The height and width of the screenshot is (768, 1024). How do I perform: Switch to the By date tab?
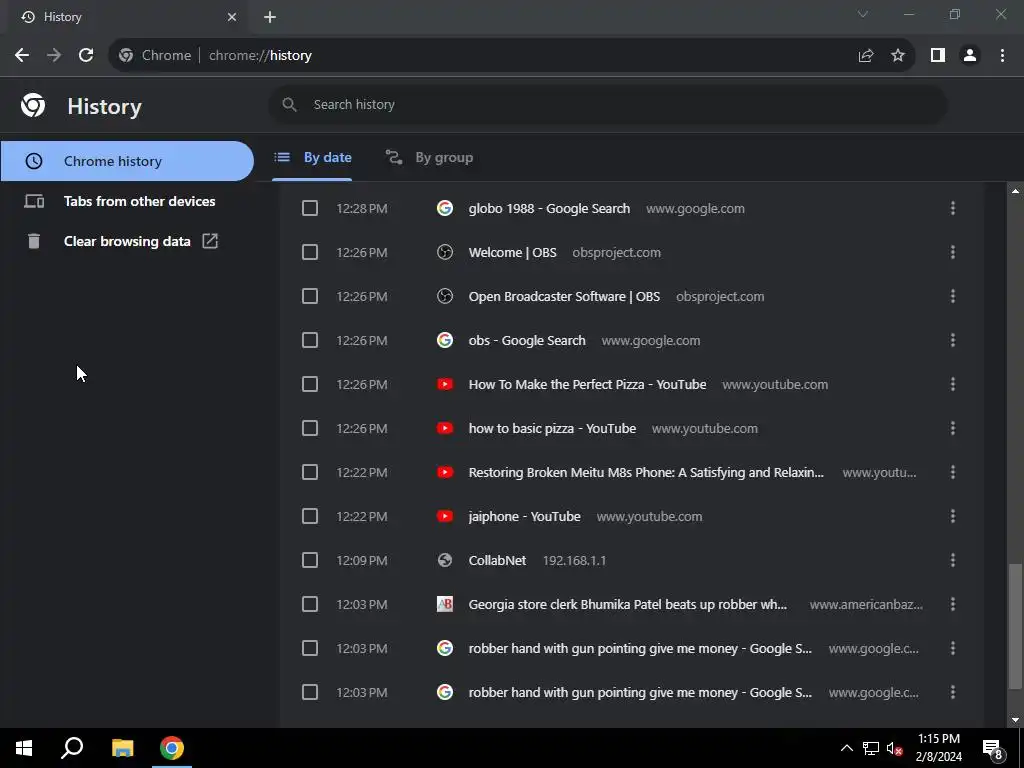[x=312, y=157]
